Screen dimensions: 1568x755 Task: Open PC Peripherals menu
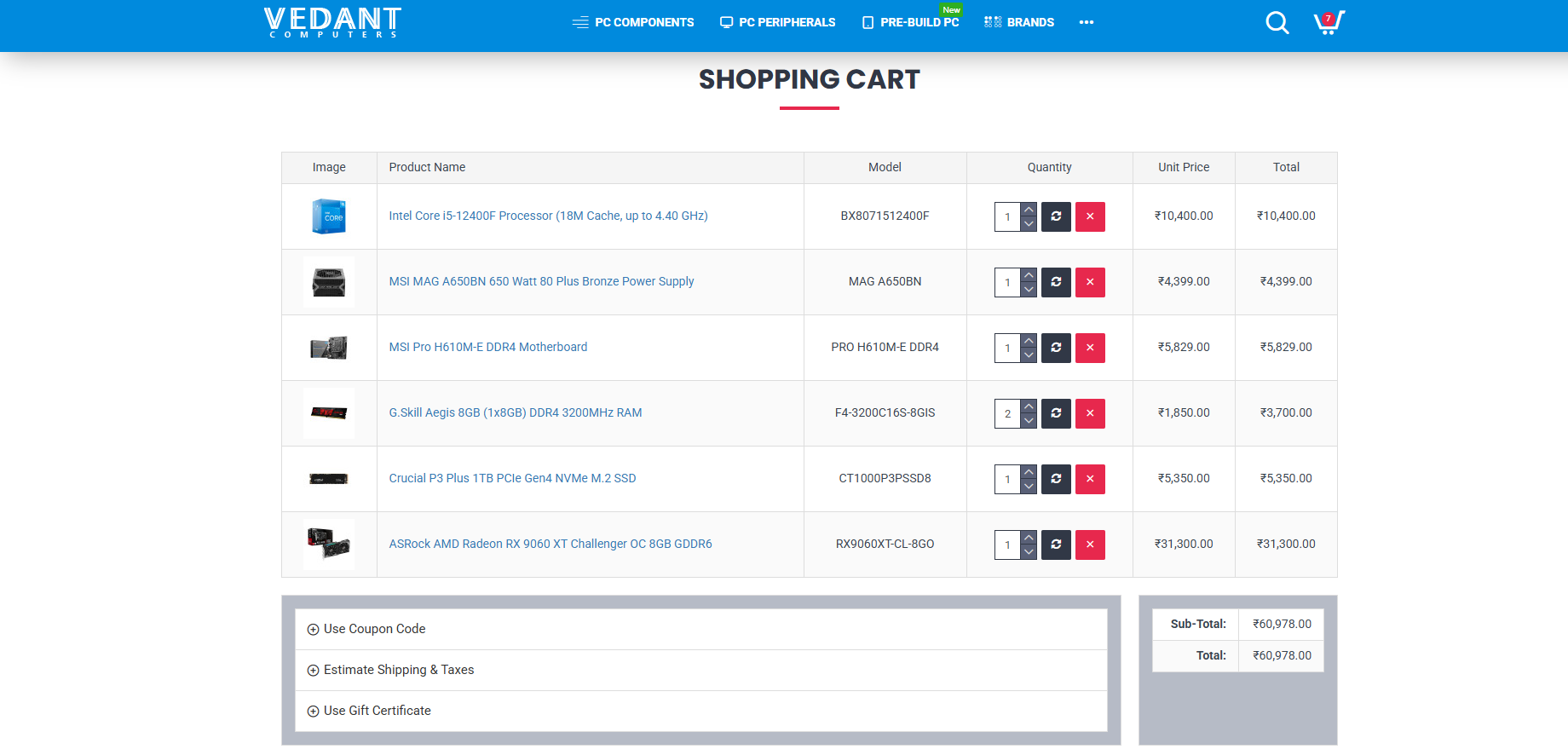(777, 22)
